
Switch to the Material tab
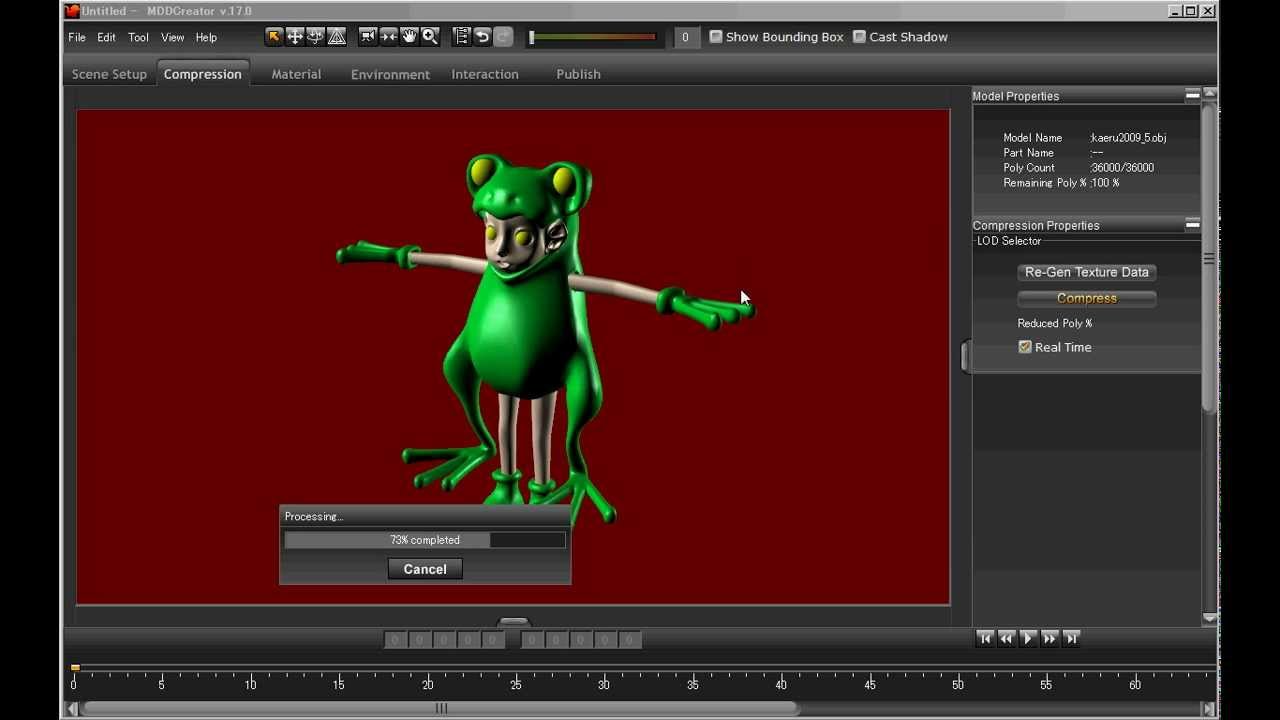tap(296, 74)
